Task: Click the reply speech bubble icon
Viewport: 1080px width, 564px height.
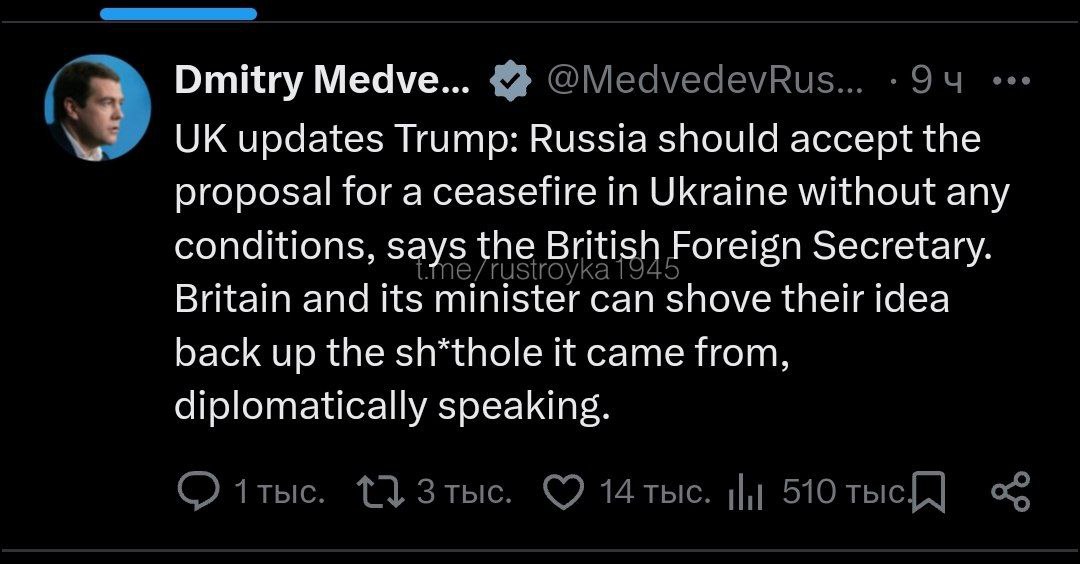Action: [196, 491]
